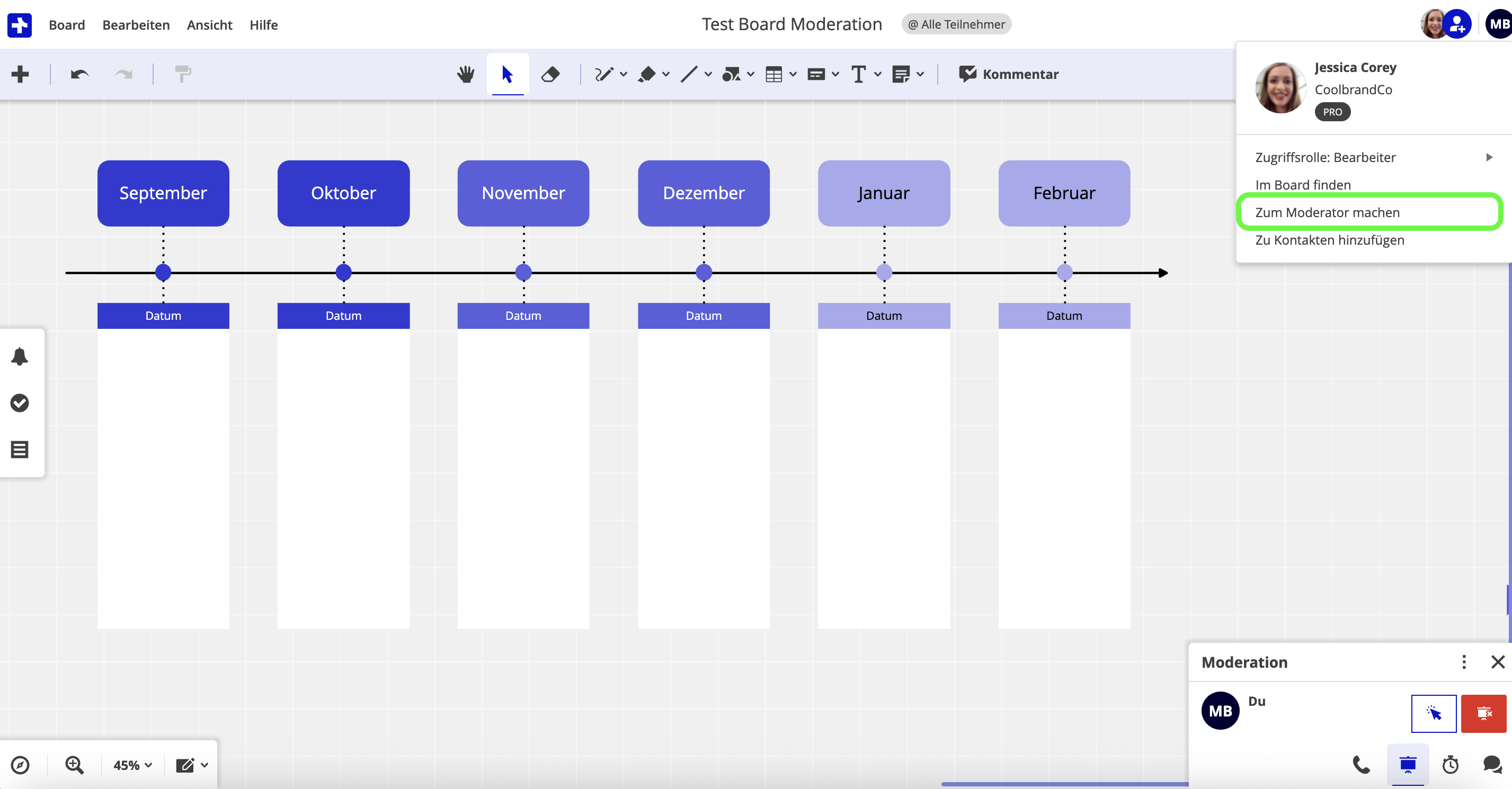This screenshot has width=1512, height=789.
Task: Click the Kommentar button
Action: click(x=1008, y=75)
